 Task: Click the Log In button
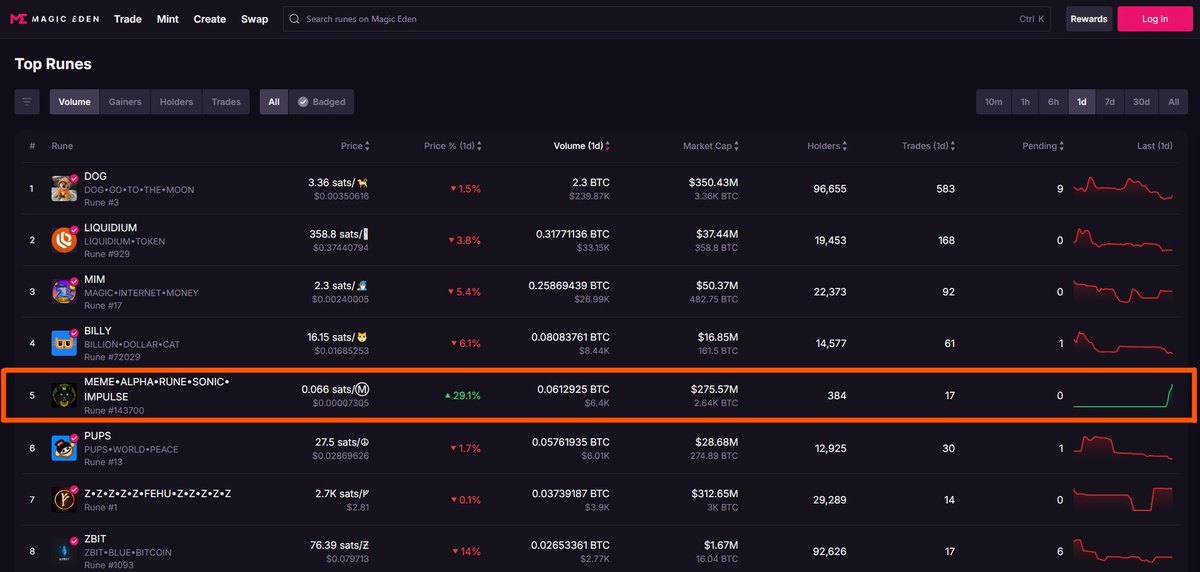tap(1155, 19)
